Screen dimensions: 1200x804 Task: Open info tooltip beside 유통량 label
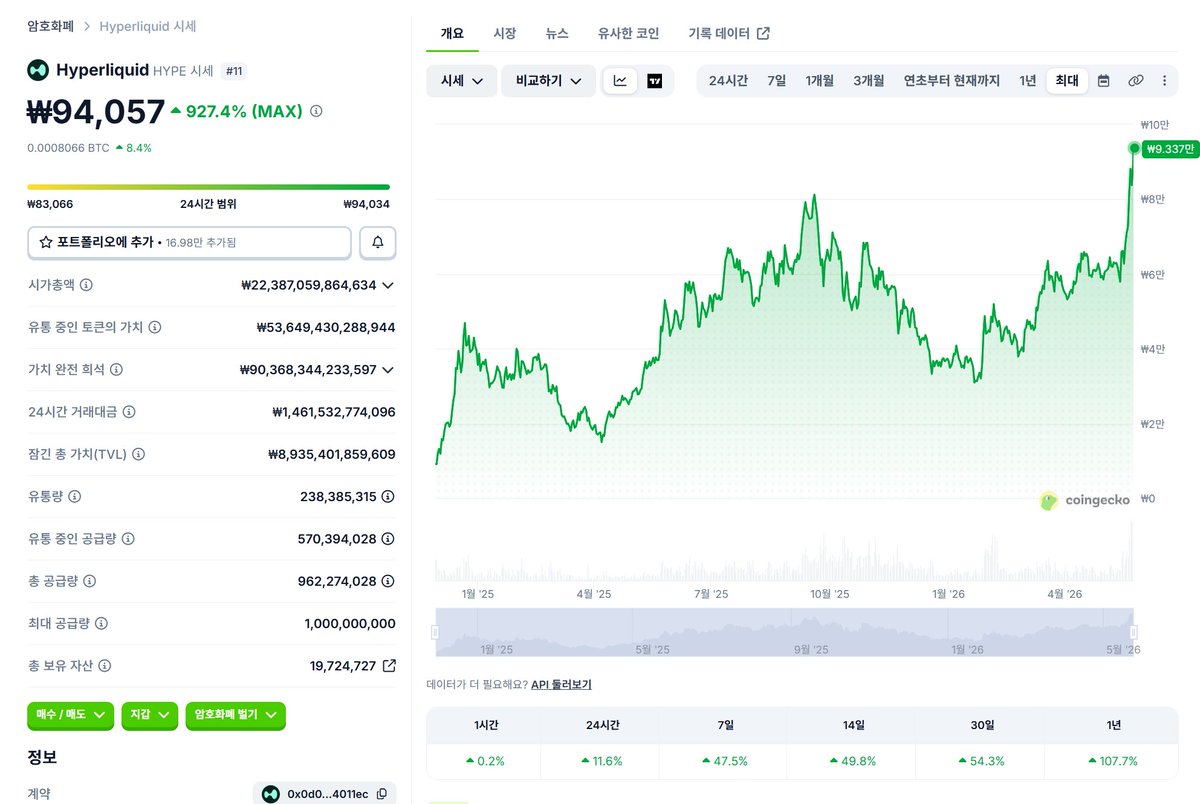(74, 496)
